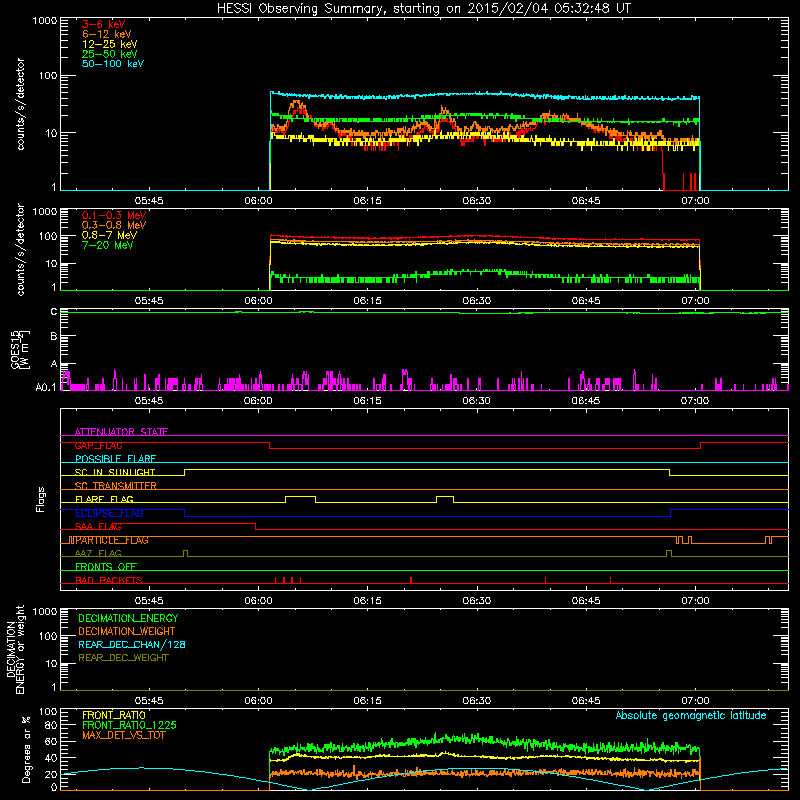Select the 50-100 keV legend label
This screenshot has width=800, height=800.
(x=113, y=64)
